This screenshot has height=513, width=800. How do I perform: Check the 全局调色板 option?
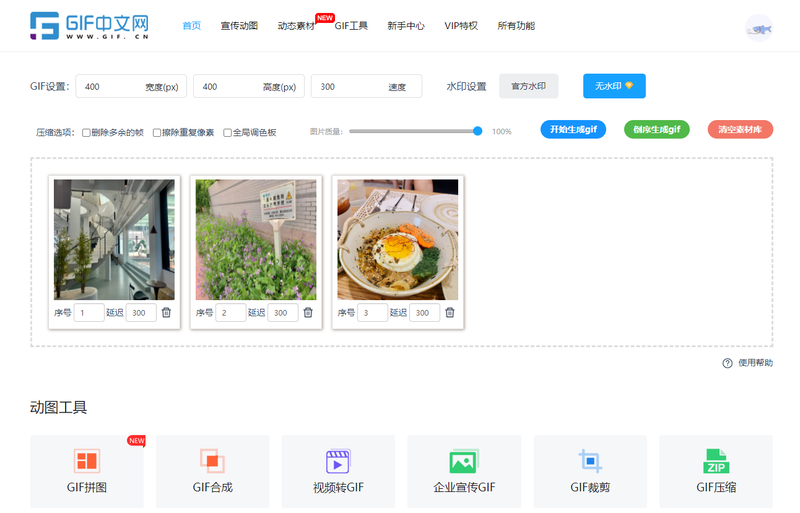[228, 132]
